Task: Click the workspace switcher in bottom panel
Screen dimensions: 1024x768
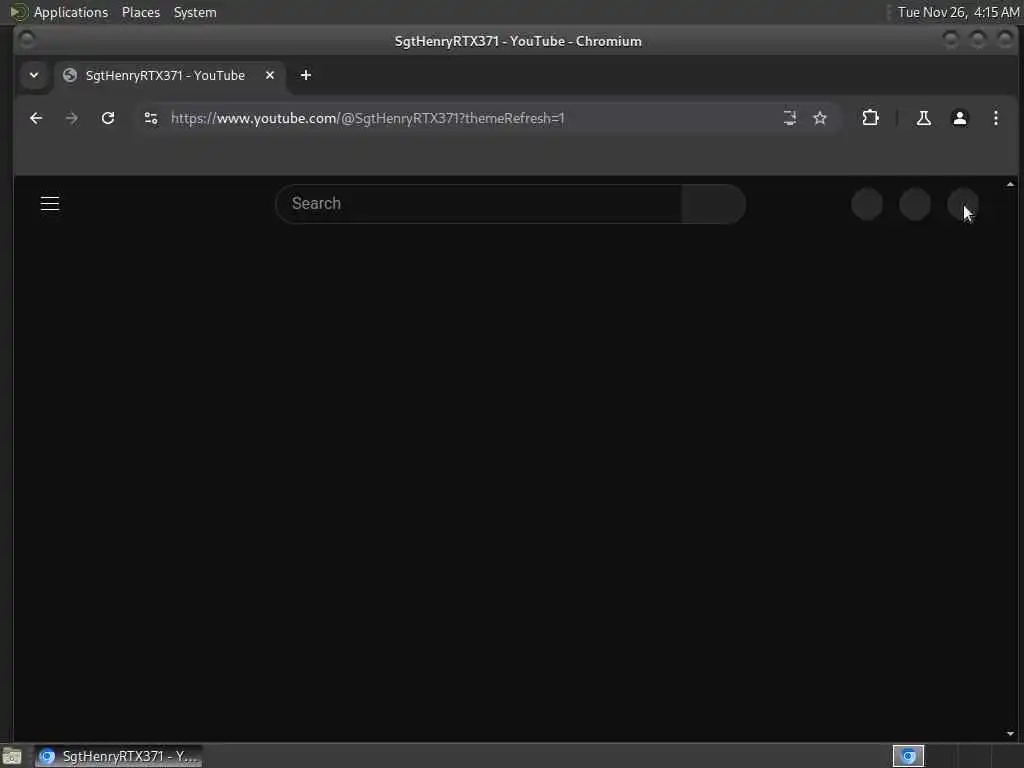Action: point(908,756)
